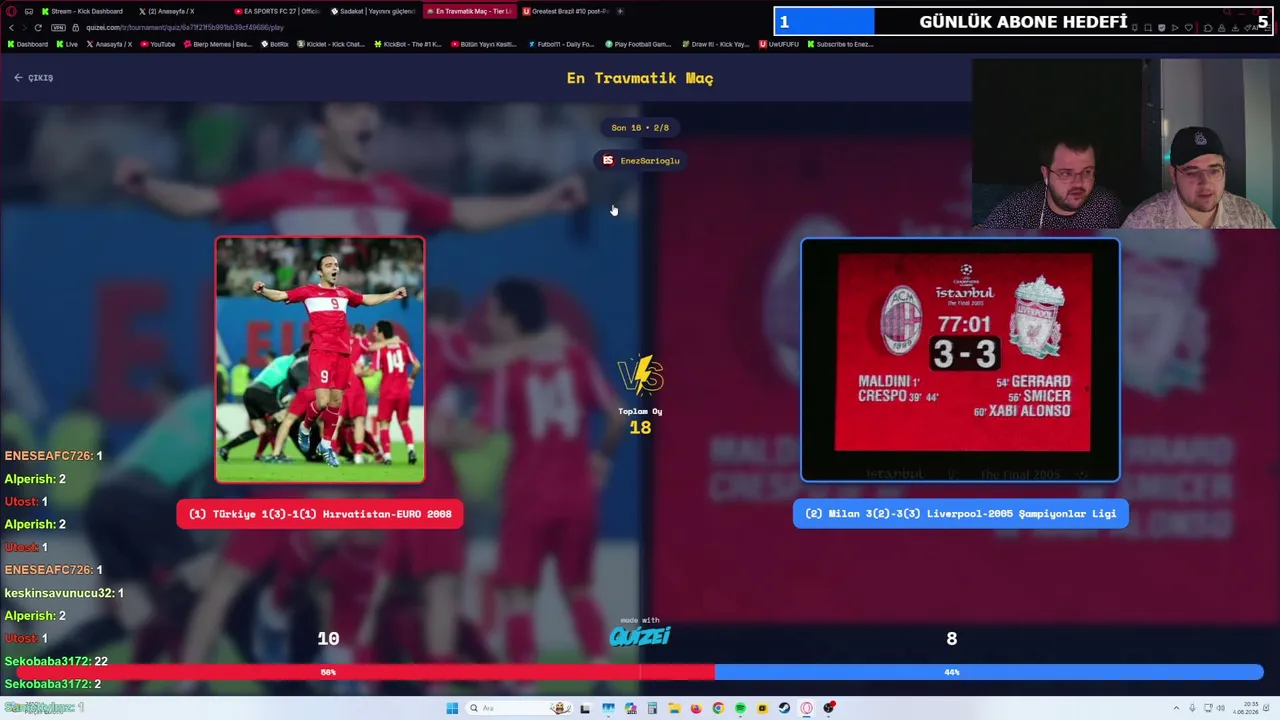Launch Google Chrome from the taskbar

pos(718,708)
